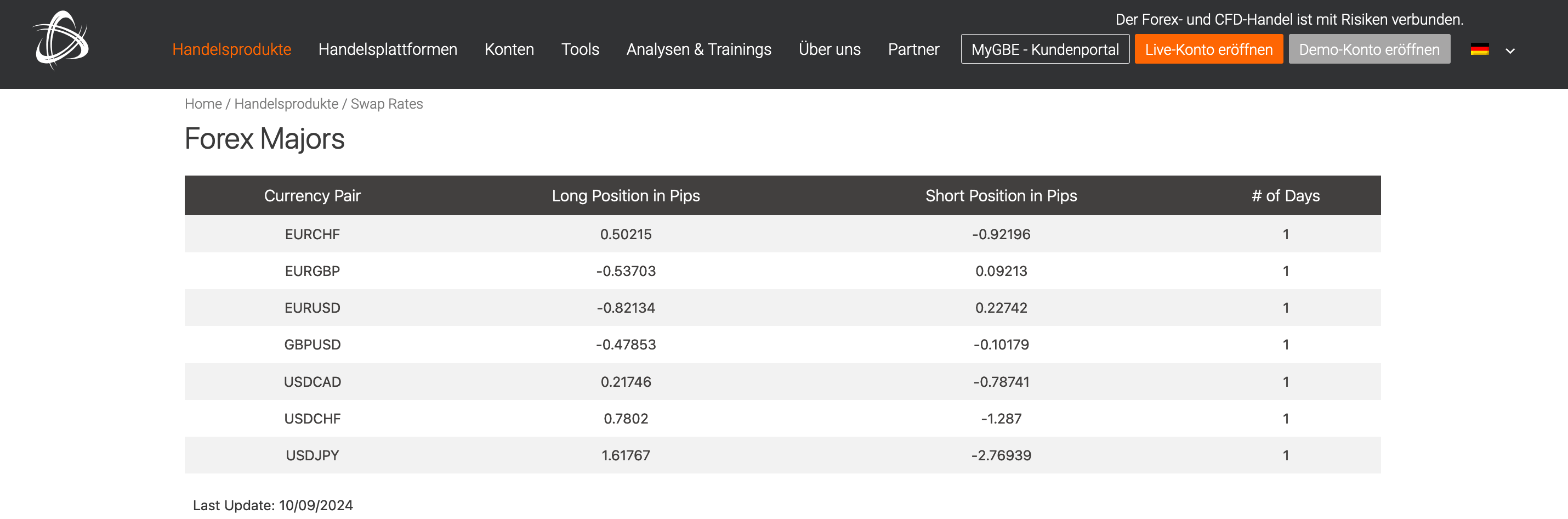The width and height of the screenshot is (1568, 519).
Task: Select the USDCAD cell
Action: [x=313, y=382]
